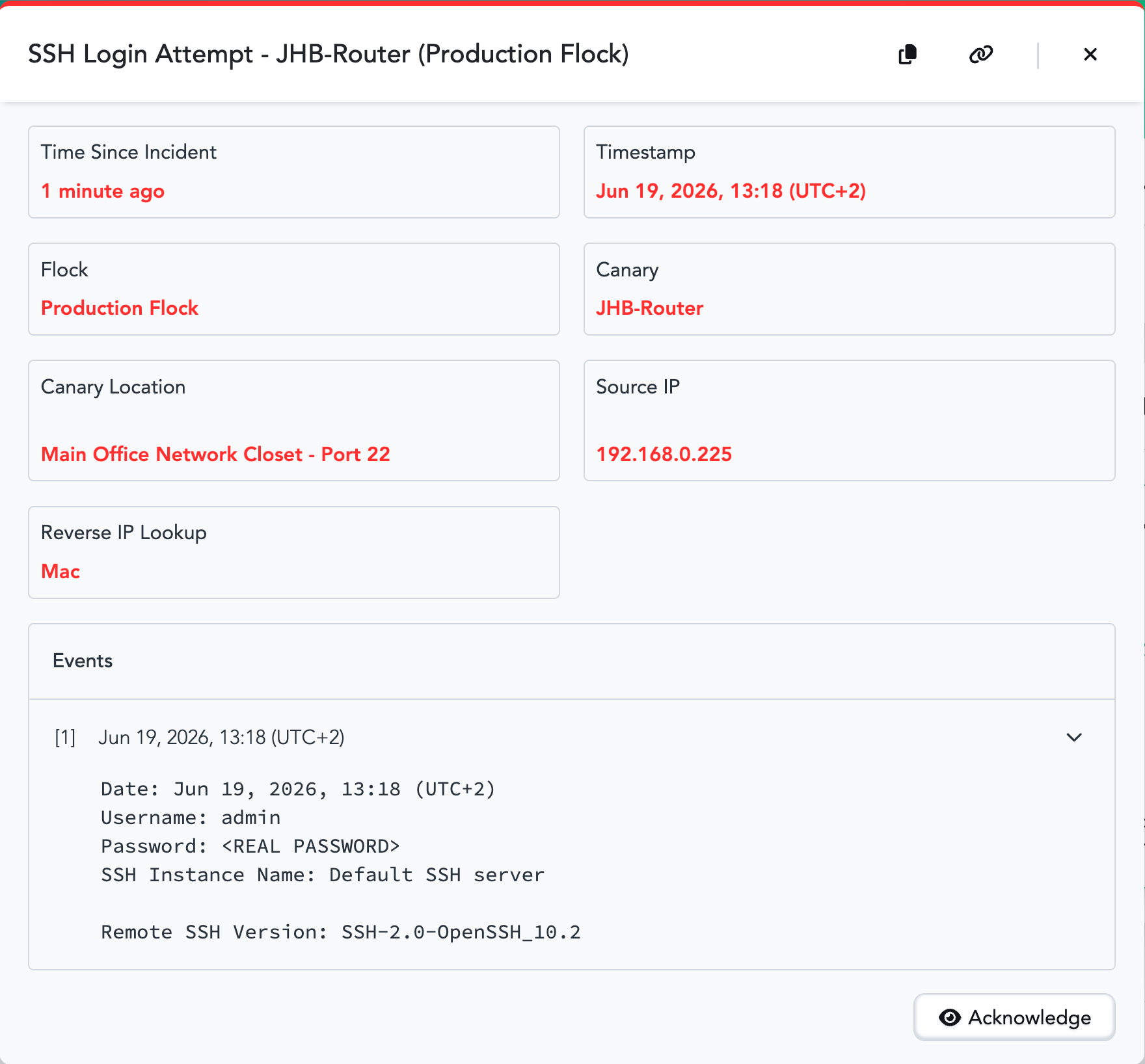Click the Events section heading
This screenshot has height=1064, width=1145.
click(x=83, y=661)
